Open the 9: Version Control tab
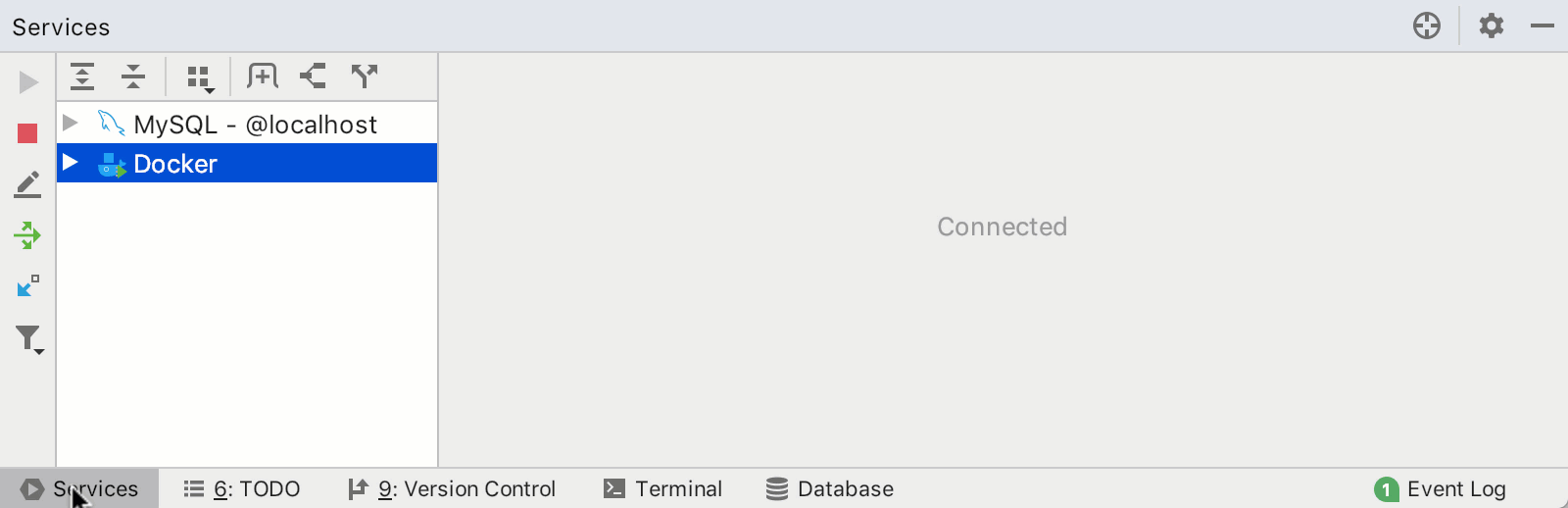1568x508 pixels. [x=453, y=488]
